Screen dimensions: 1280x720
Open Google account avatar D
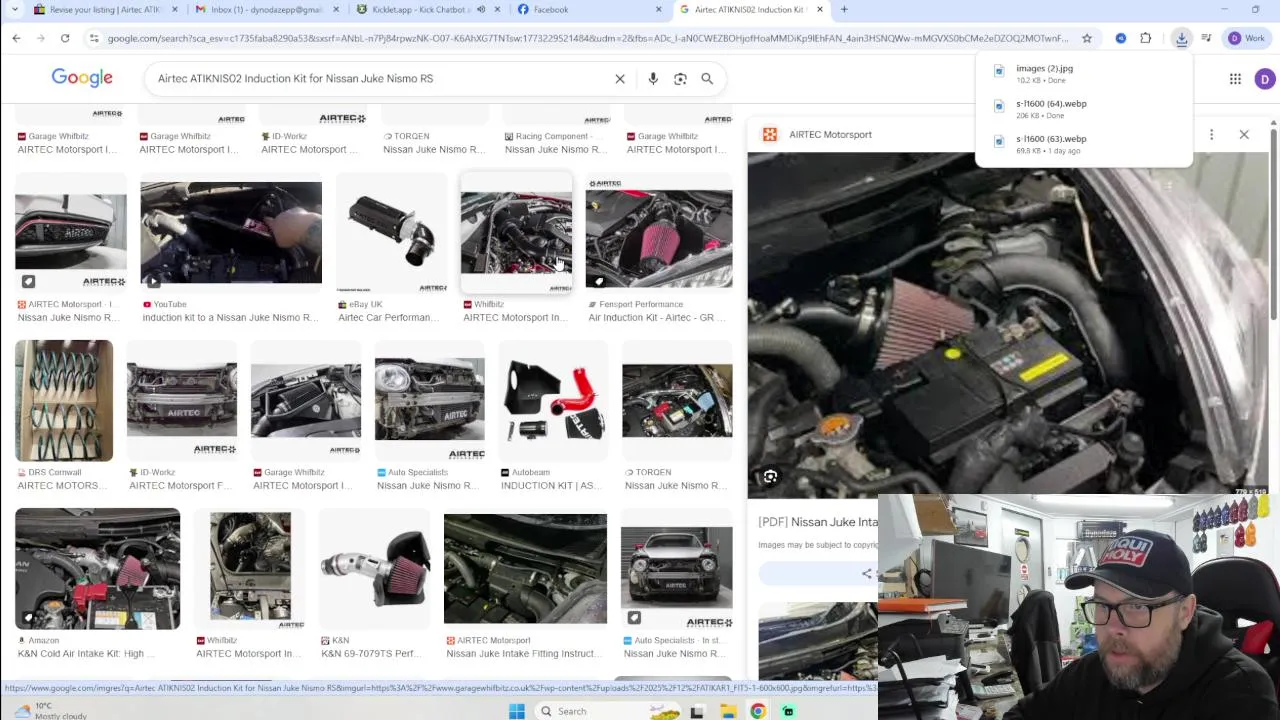tap(1265, 79)
